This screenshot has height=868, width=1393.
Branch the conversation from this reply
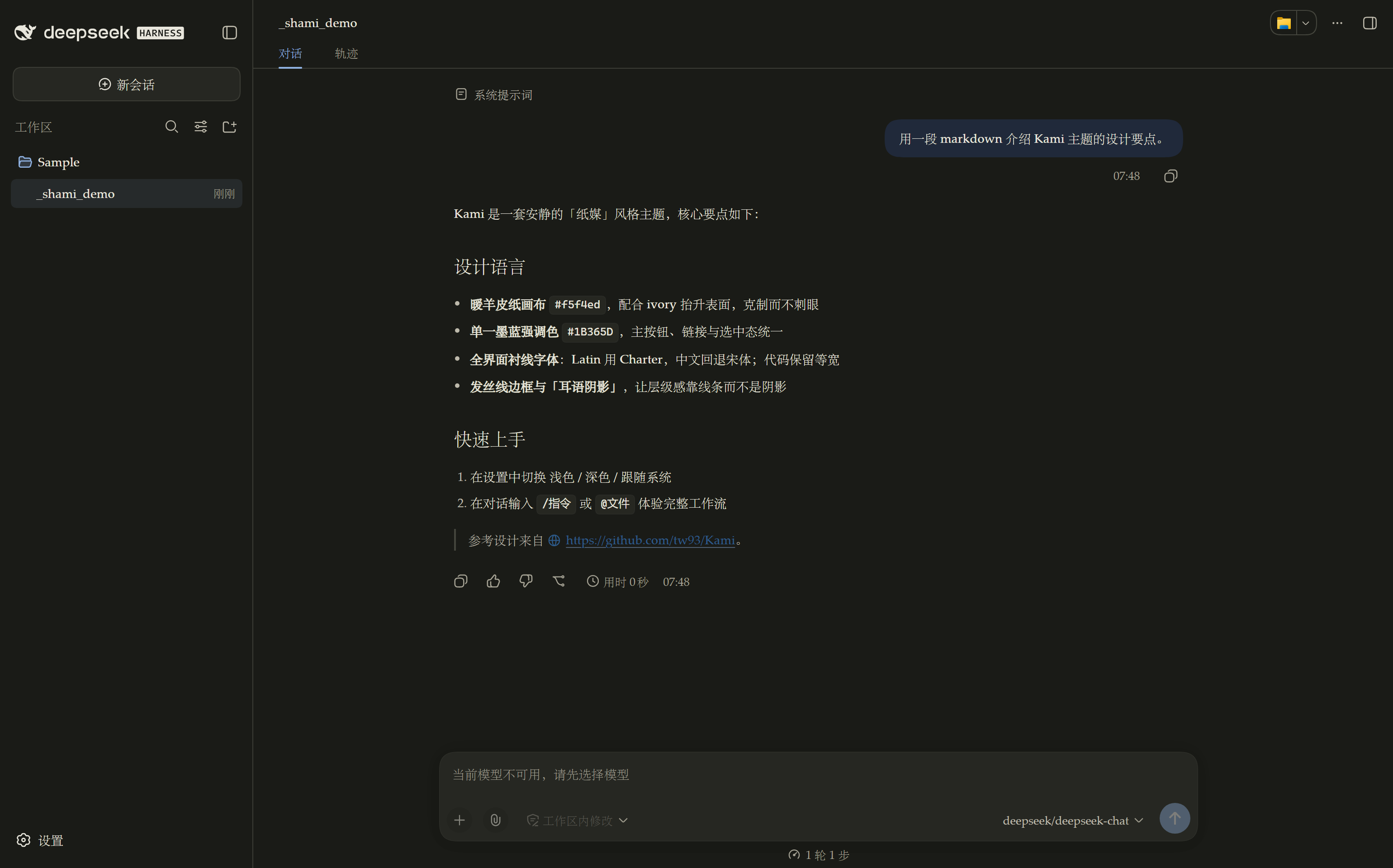click(x=559, y=581)
